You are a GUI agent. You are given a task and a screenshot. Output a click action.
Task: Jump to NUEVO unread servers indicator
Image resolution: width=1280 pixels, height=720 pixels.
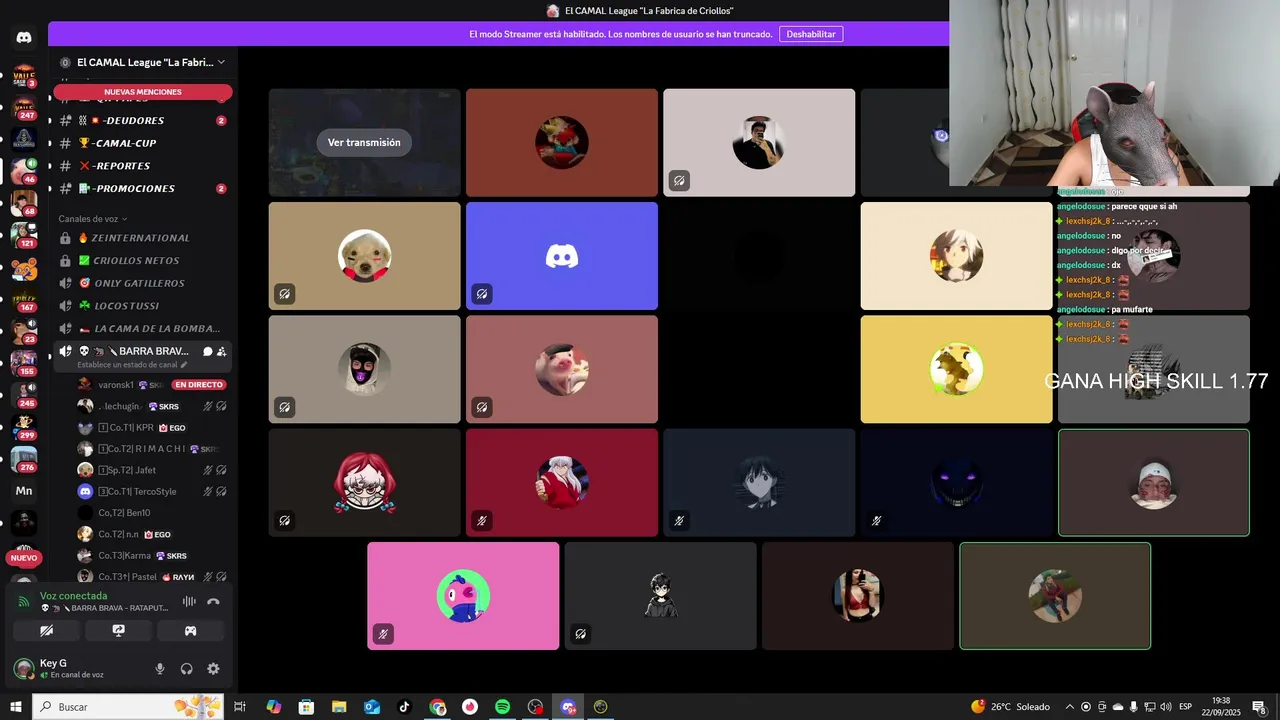pos(24,558)
